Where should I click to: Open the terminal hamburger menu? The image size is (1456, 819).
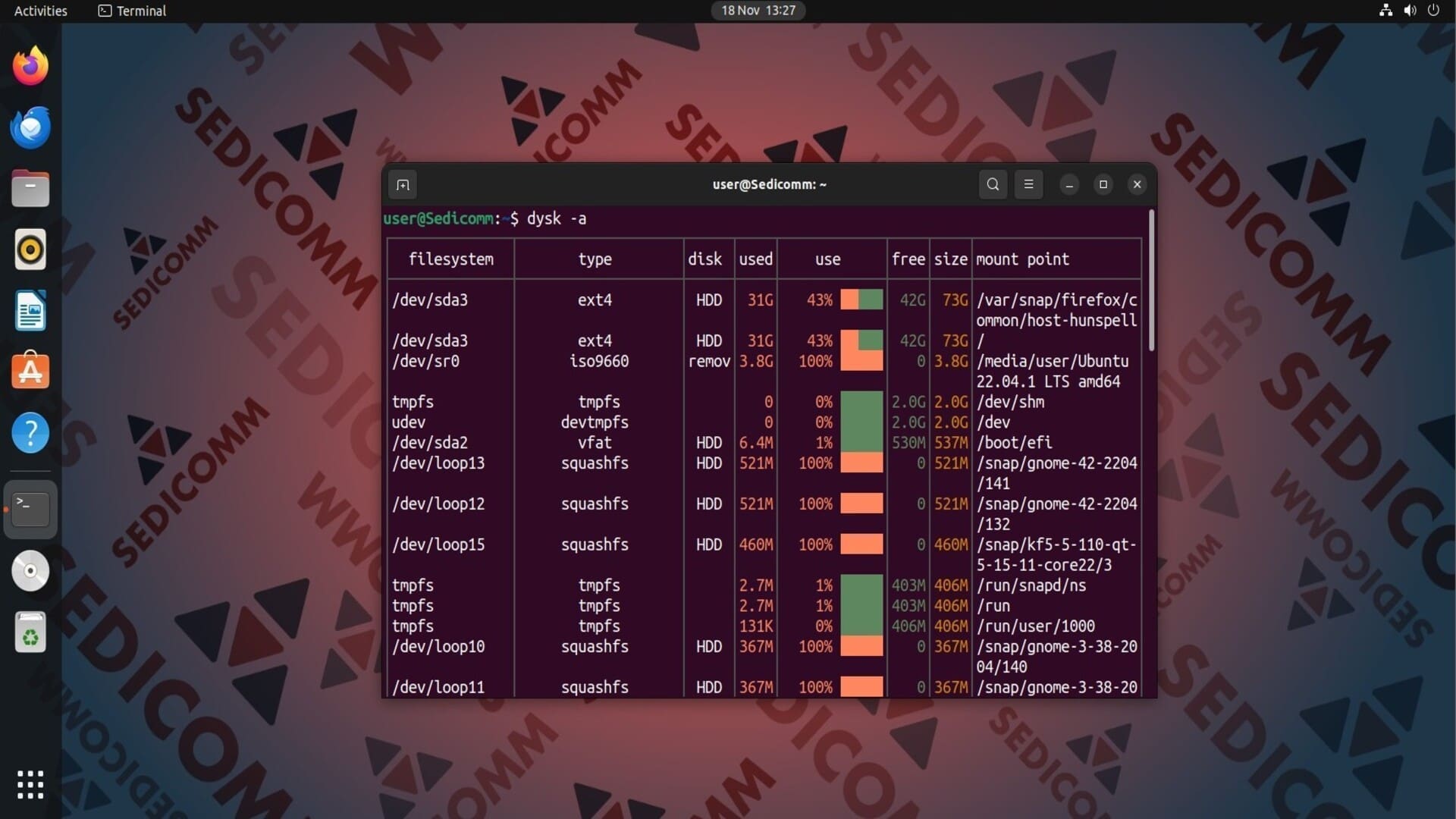1028,184
